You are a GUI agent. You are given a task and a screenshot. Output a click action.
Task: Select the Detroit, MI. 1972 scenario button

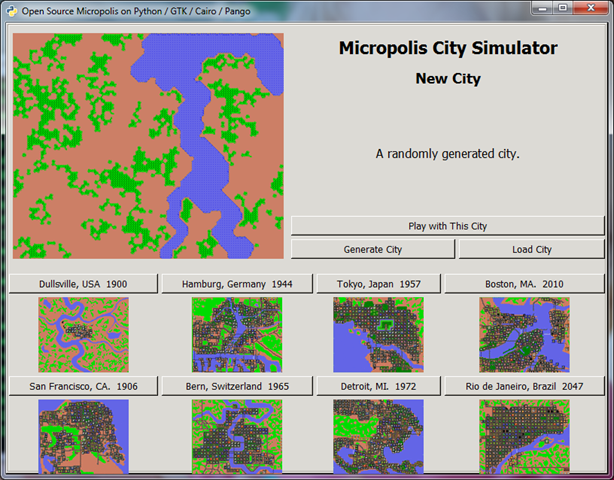click(379, 386)
